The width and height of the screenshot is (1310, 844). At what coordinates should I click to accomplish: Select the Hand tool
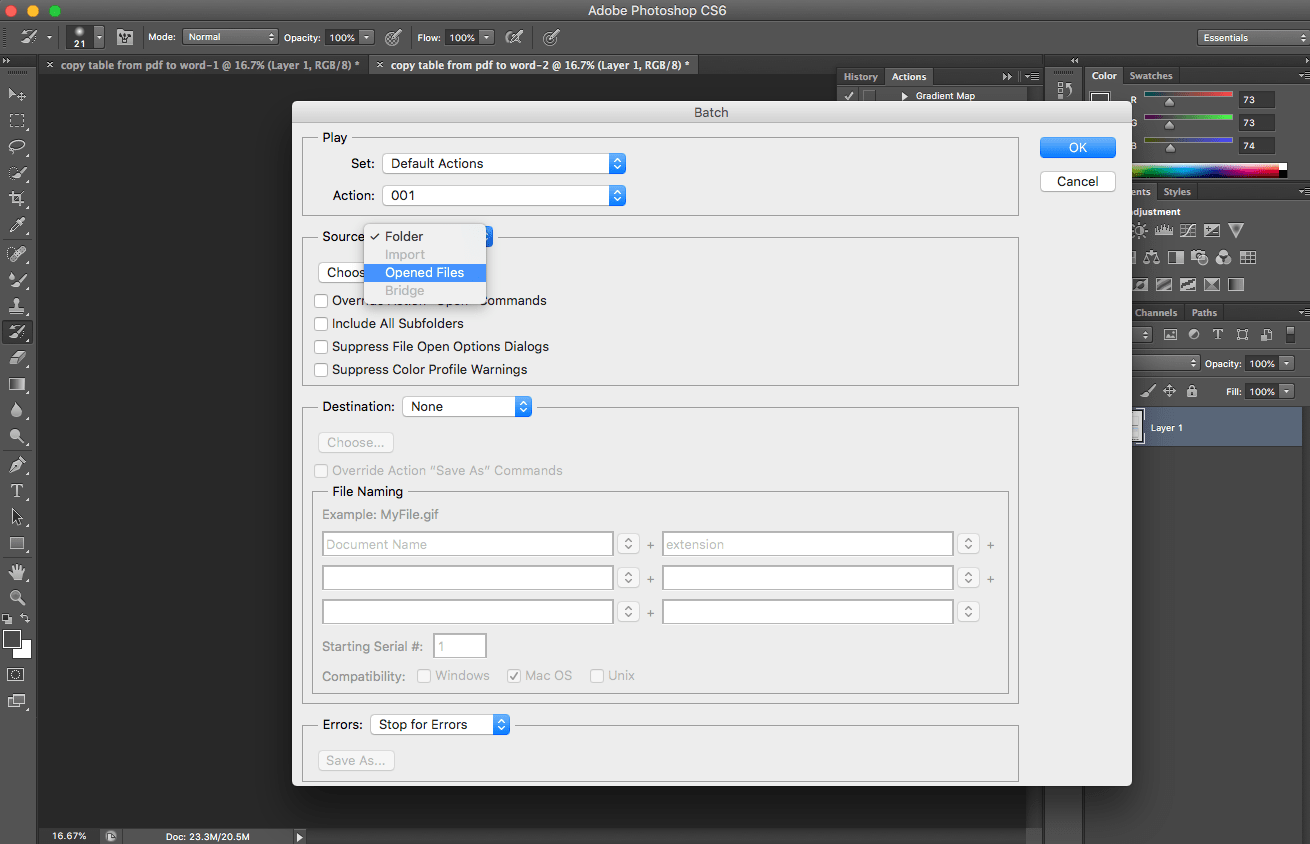click(x=17, y=572)
